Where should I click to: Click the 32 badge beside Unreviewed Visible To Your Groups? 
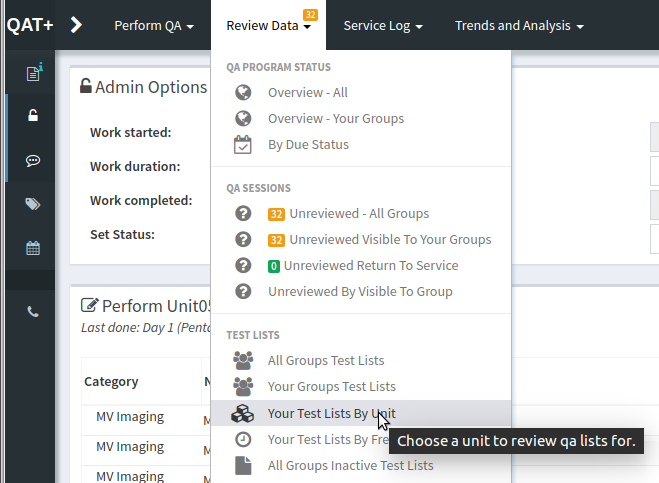276,240
